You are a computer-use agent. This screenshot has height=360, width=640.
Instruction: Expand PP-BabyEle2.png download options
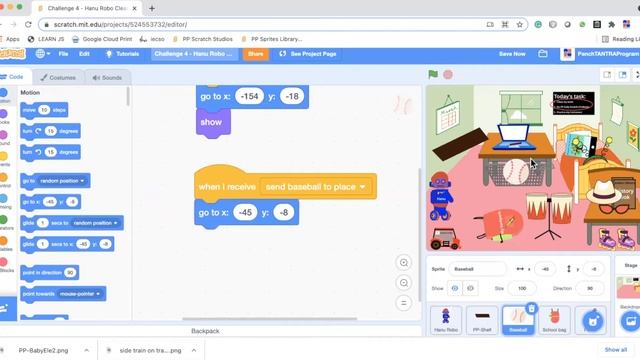(87, 350)
